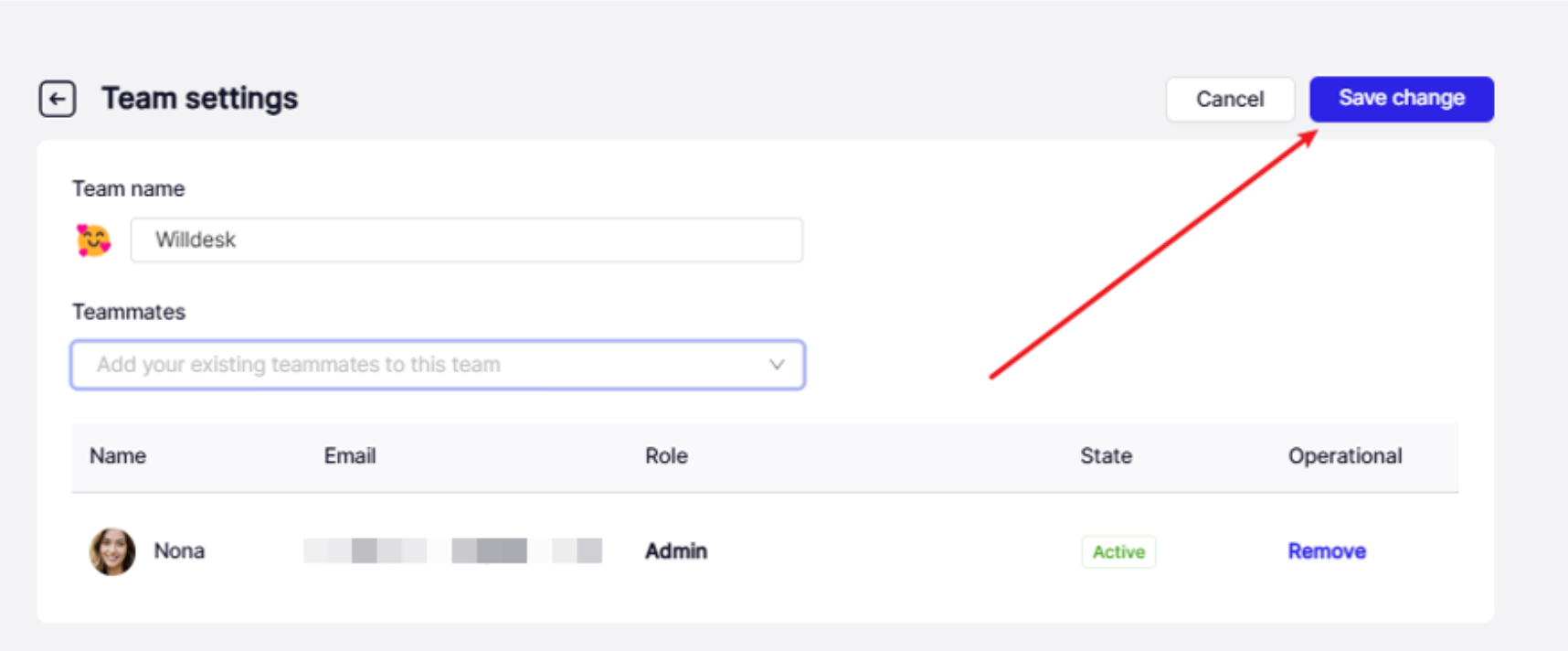
Task: Click the Name column header
Action: point(118,456)
